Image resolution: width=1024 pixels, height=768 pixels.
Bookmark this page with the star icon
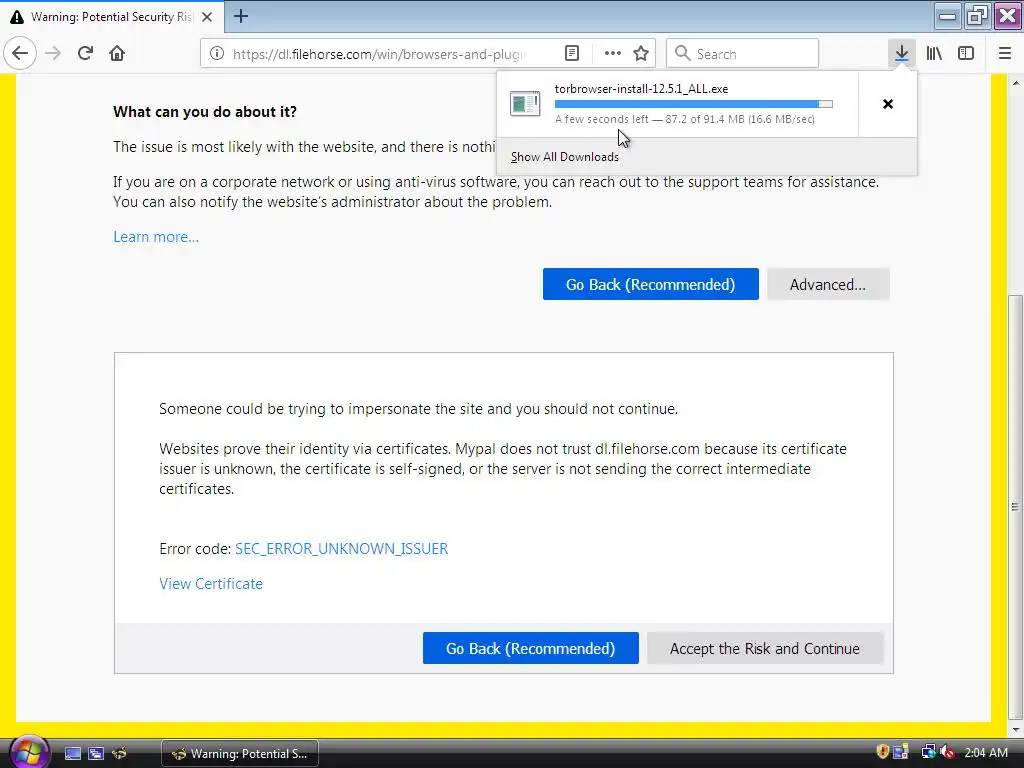(641, 54)
